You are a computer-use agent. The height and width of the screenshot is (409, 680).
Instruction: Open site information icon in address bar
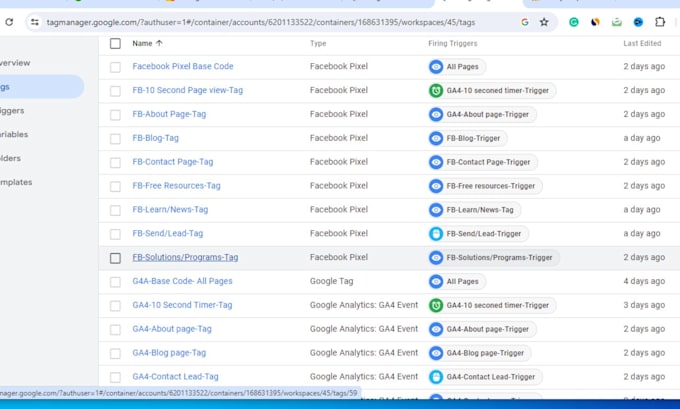35,22
